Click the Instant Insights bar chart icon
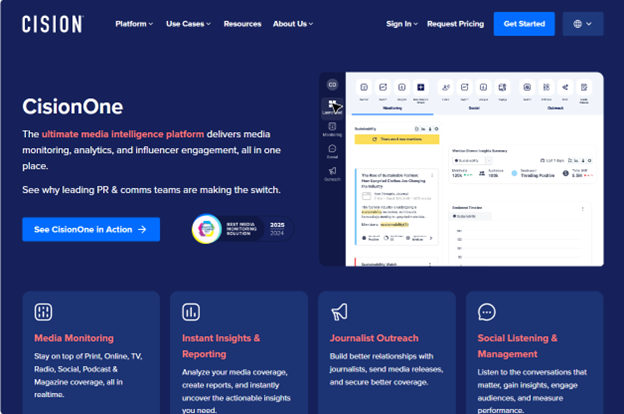The width and height of the screenshot is (624, 414). coord(191,312)
